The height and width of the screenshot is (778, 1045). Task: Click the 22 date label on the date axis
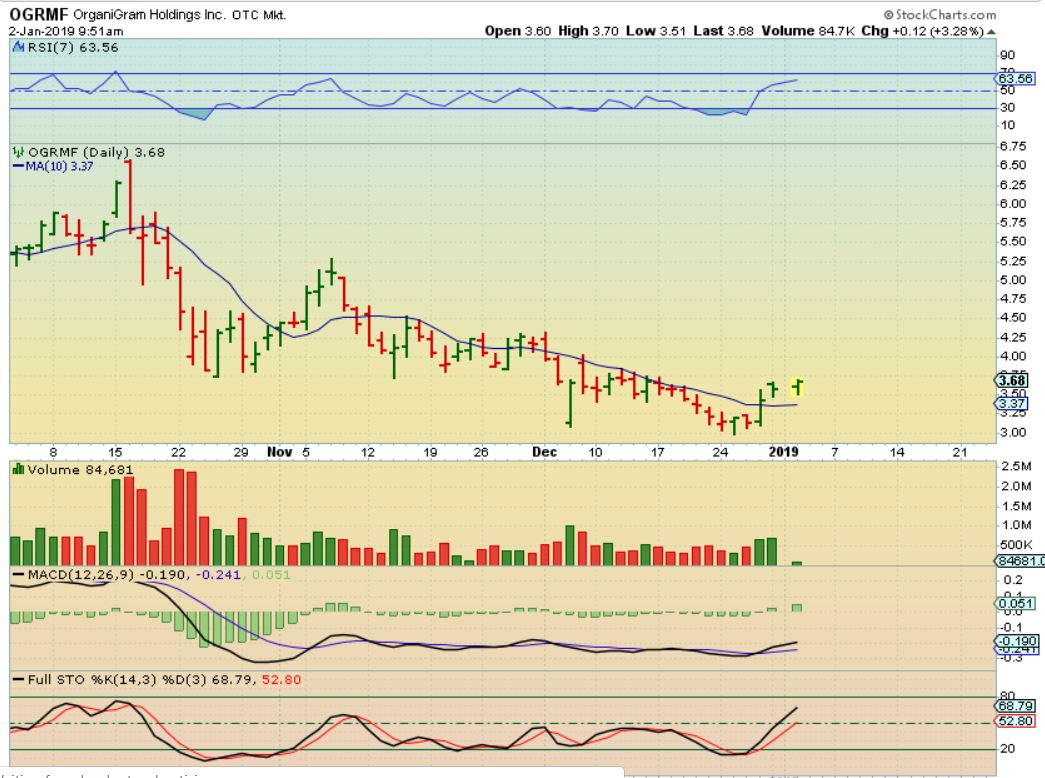pos(178,452)
